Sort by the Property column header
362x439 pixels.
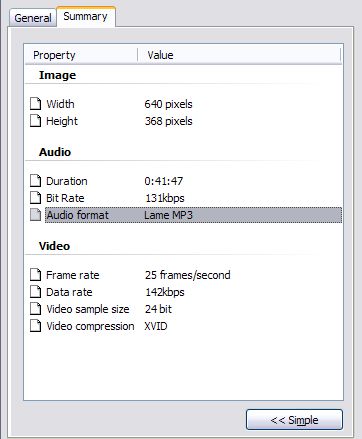coord(81,55)
